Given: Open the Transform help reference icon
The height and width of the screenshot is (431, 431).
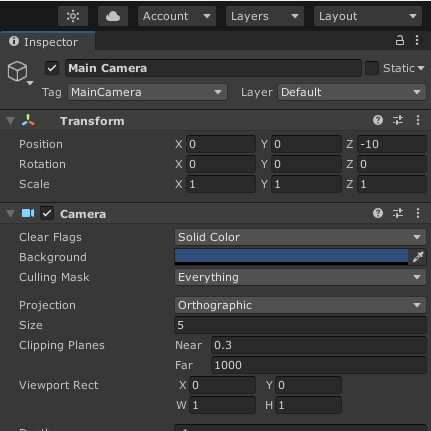Looking at the screenshot, I should [x=378, y=120].
